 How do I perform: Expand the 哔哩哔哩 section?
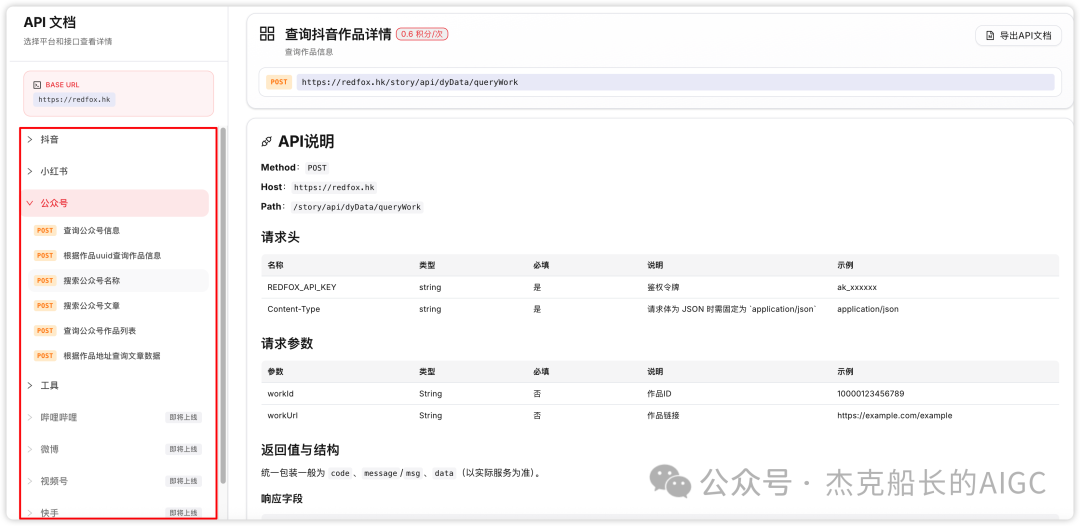(x=115, y=417)
